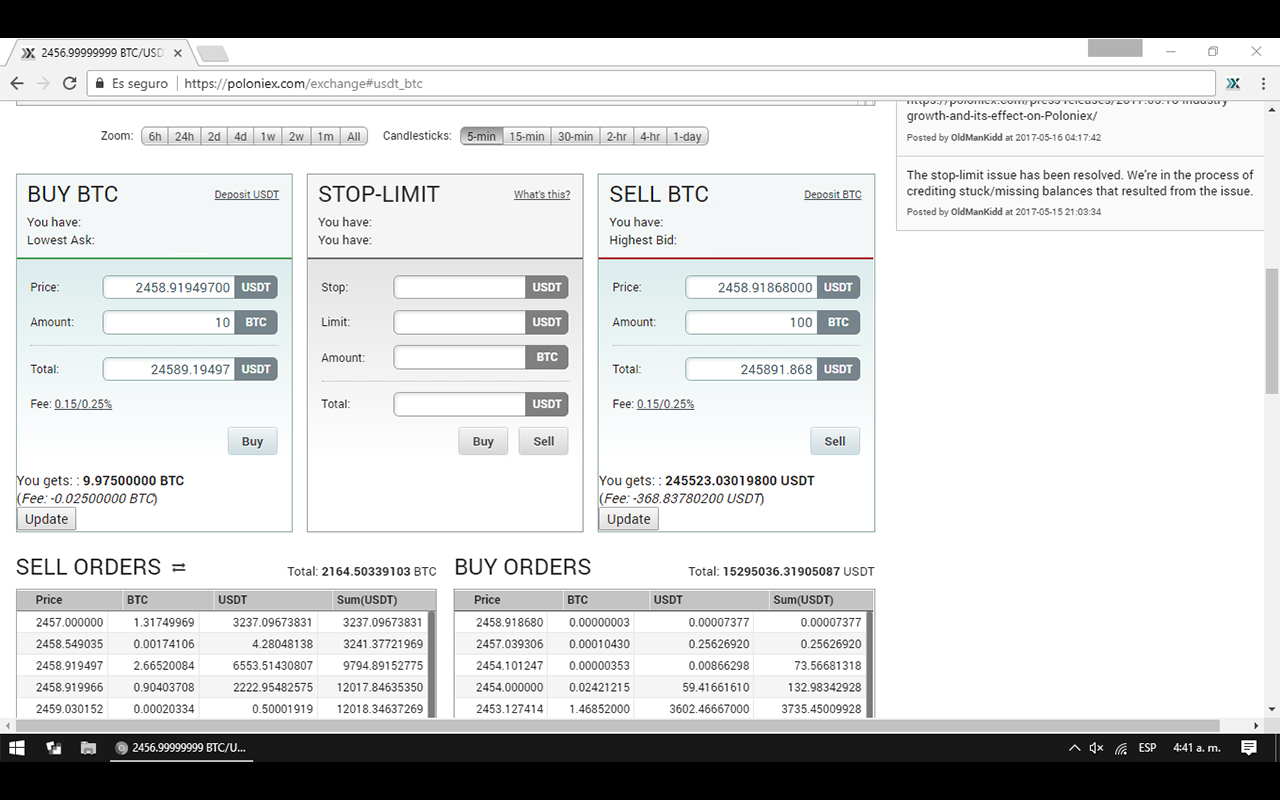Viewport: 1280px width, 800px height.
Task: Click the browser address bar URL
Action: [x=304, y=84]
